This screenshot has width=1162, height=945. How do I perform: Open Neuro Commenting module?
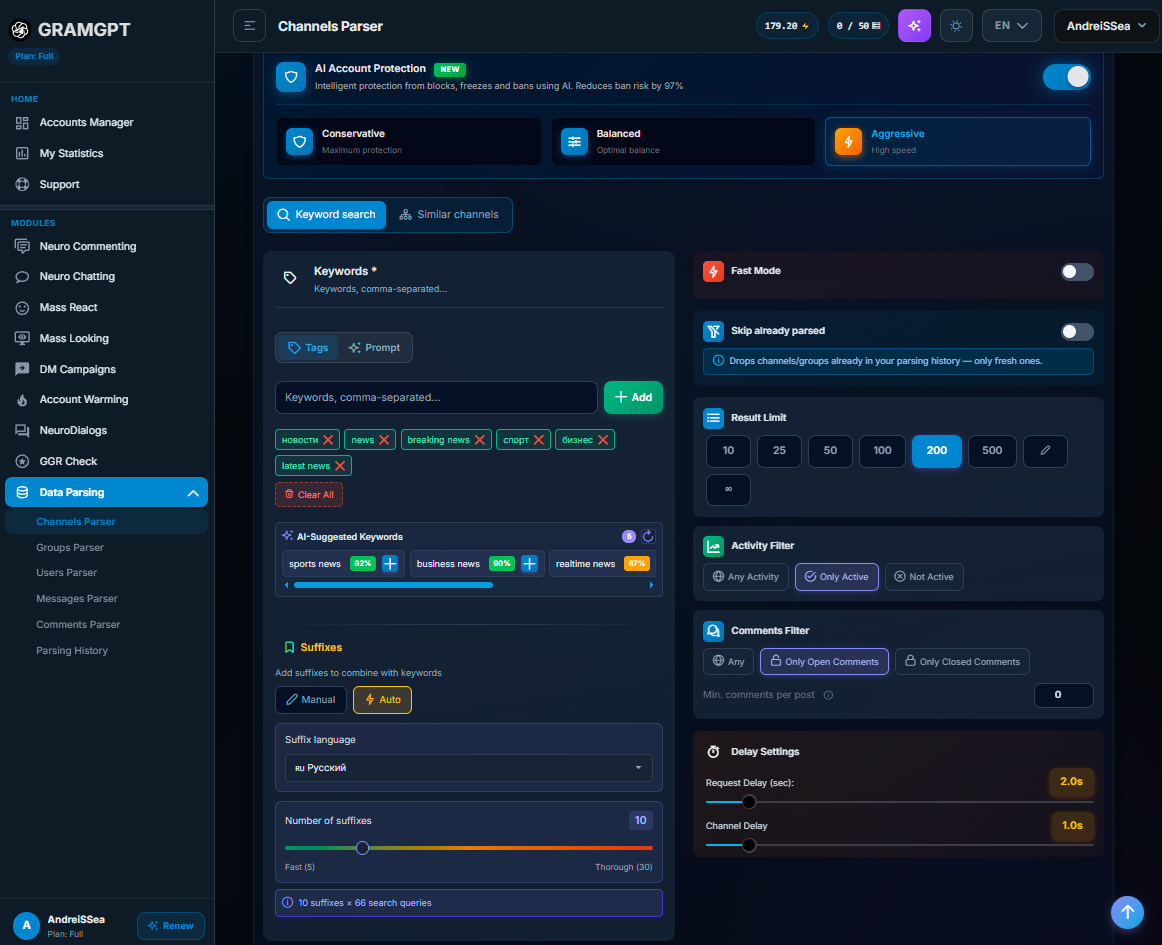click(87, 246)
